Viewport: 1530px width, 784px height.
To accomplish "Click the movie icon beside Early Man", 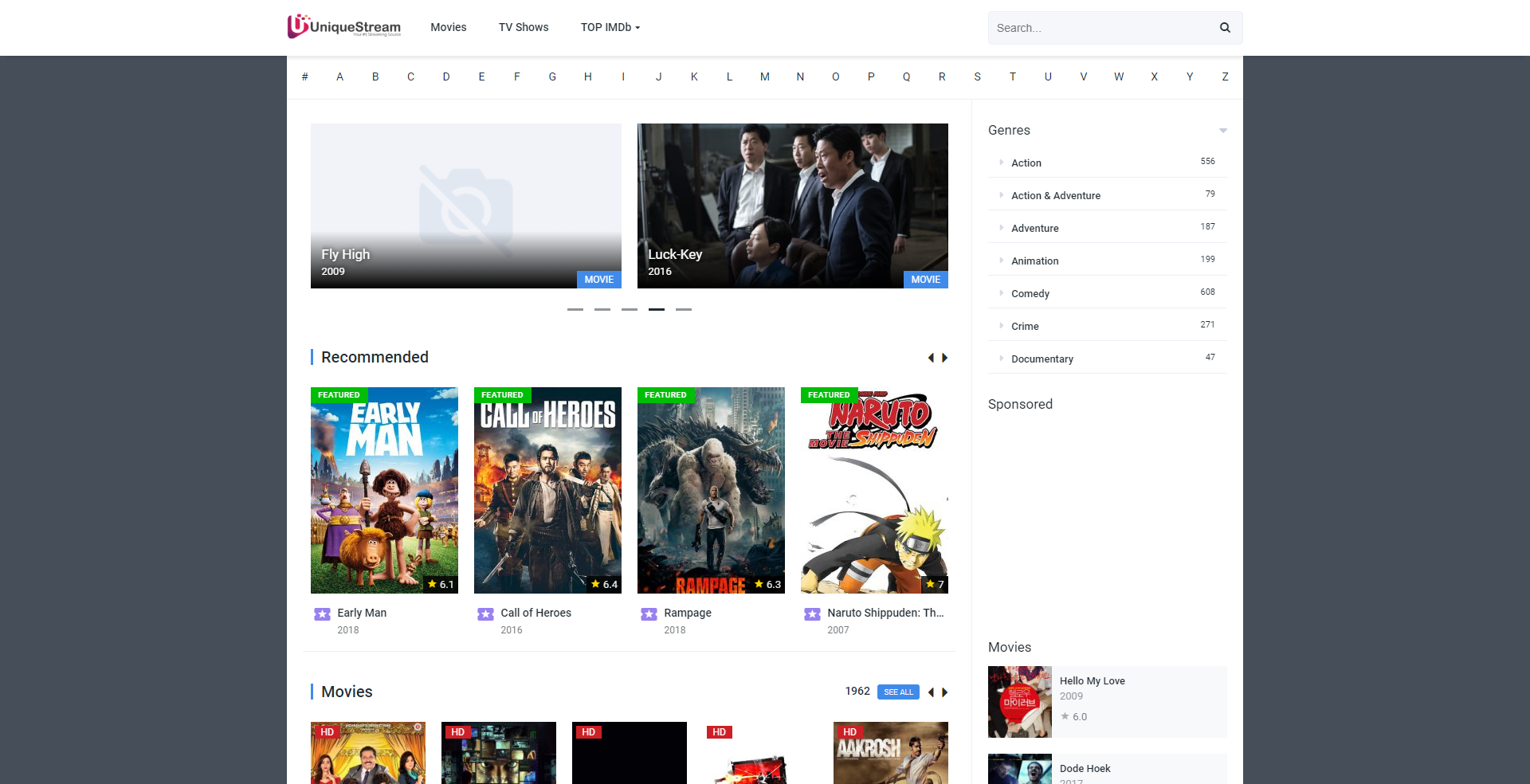I will click(x=322, y=613).
